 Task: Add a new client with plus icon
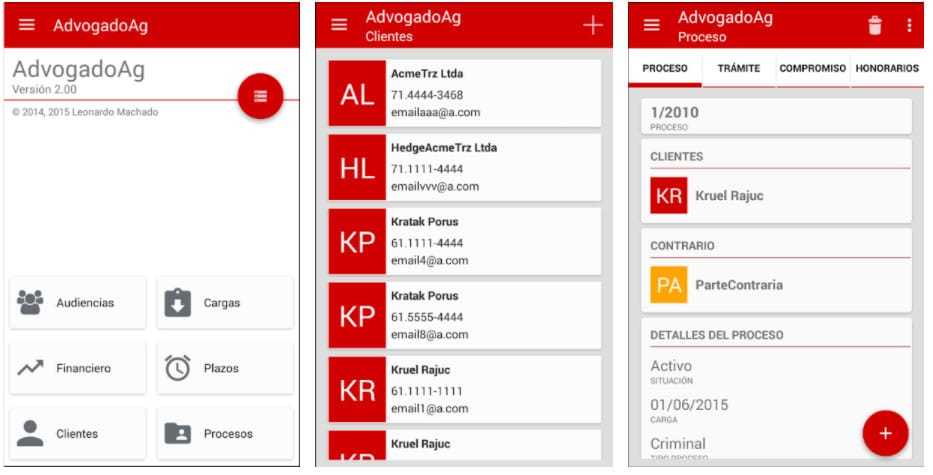pos(593,26)
